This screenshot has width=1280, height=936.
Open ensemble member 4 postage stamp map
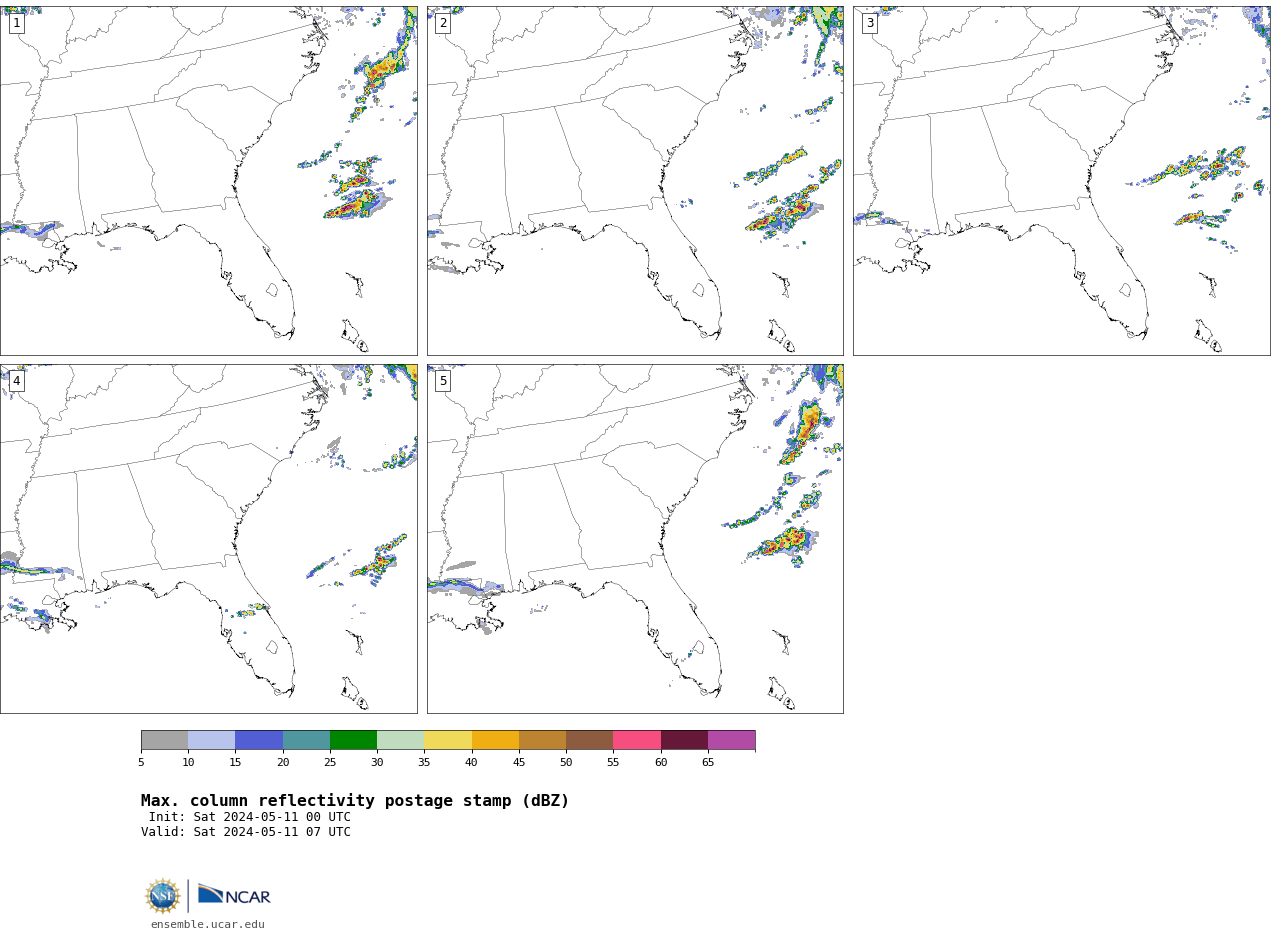208,539
